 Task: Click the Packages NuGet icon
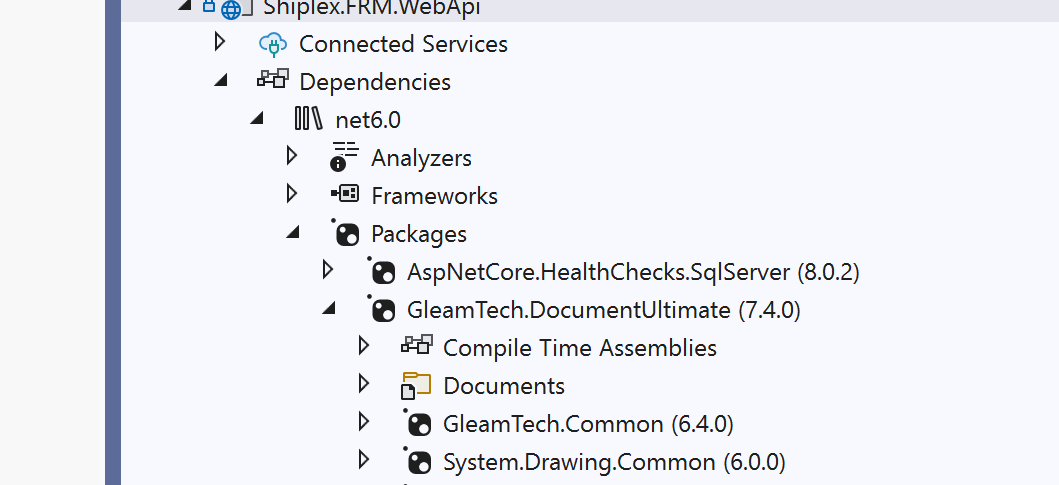[346, 234]
